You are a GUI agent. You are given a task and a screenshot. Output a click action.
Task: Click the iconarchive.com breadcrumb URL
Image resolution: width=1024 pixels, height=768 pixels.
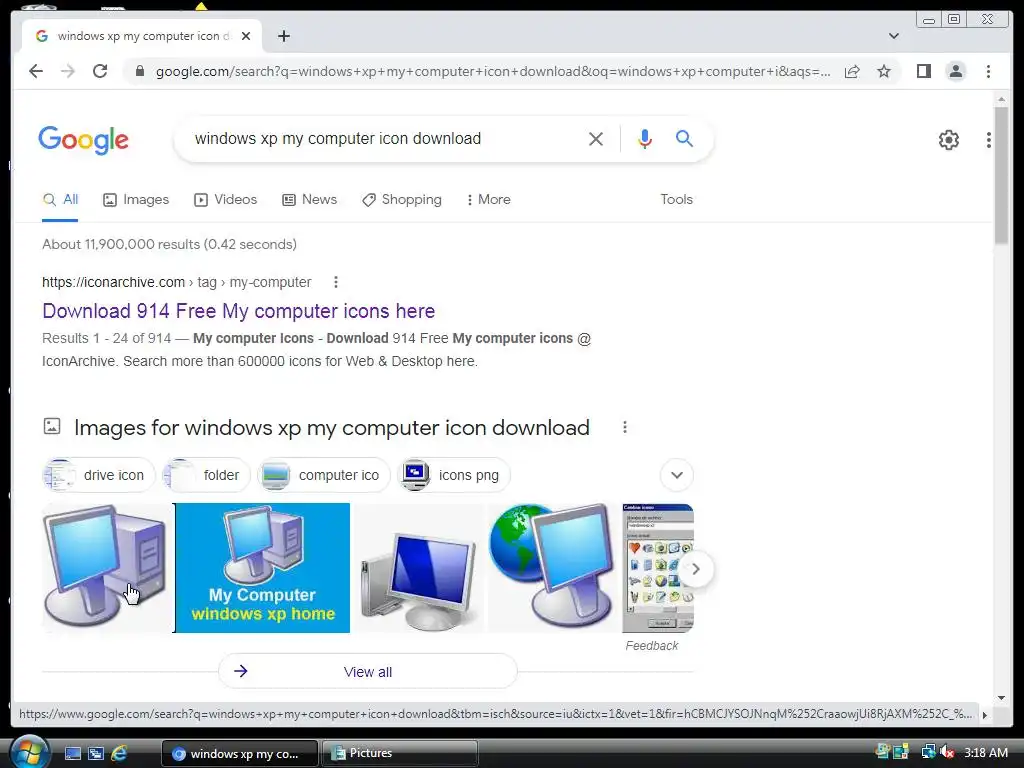(176, 282)
